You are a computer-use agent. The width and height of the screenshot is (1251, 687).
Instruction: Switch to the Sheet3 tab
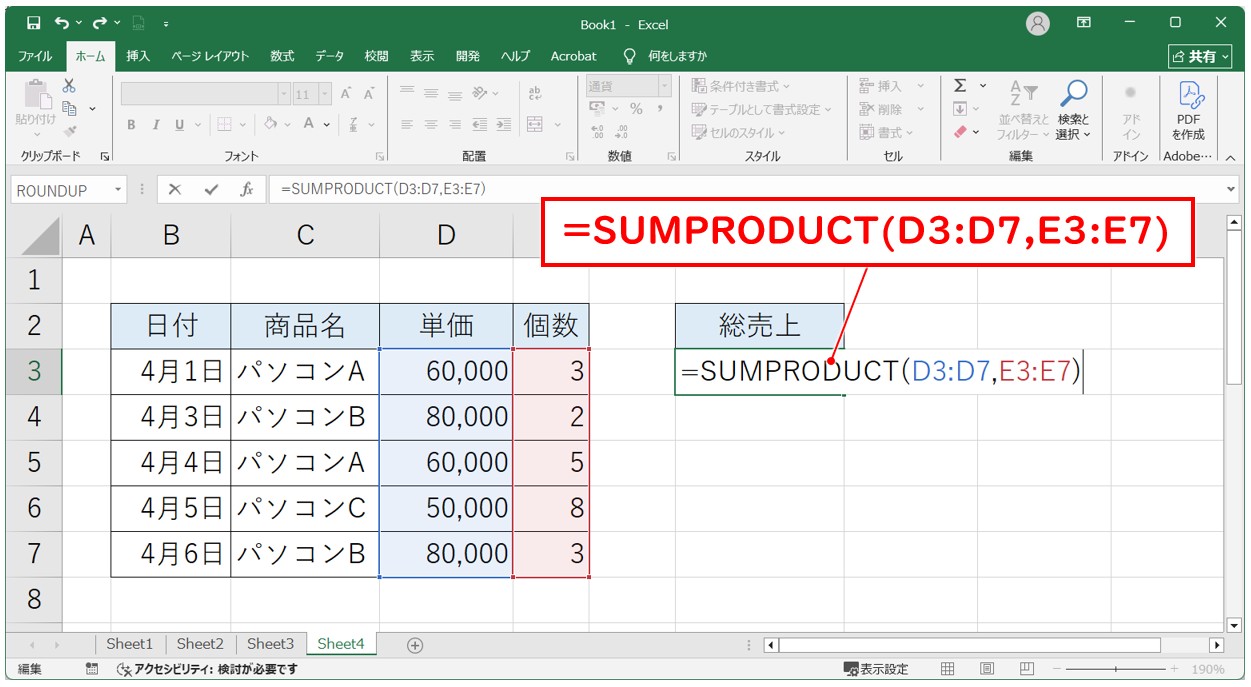270,644
